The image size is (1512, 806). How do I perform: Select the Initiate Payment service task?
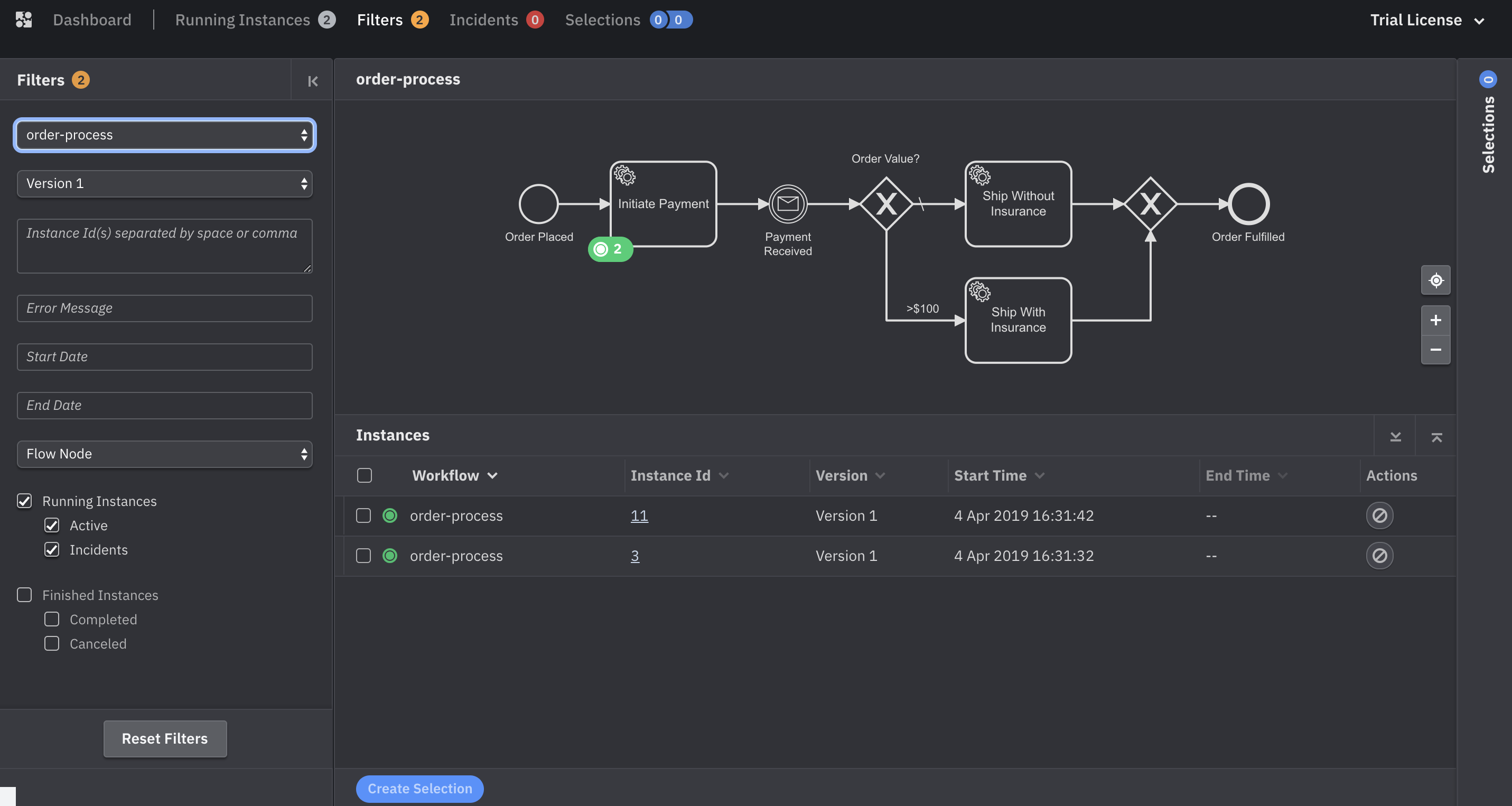click(x=663, y=203)
